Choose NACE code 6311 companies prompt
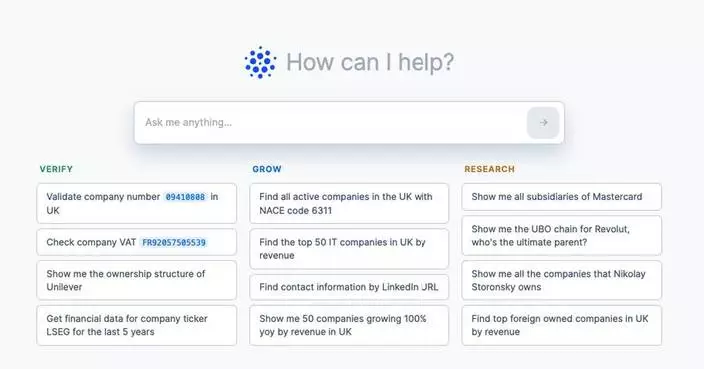The height and width of the screenshot is (369, 704). click(349, 203)
